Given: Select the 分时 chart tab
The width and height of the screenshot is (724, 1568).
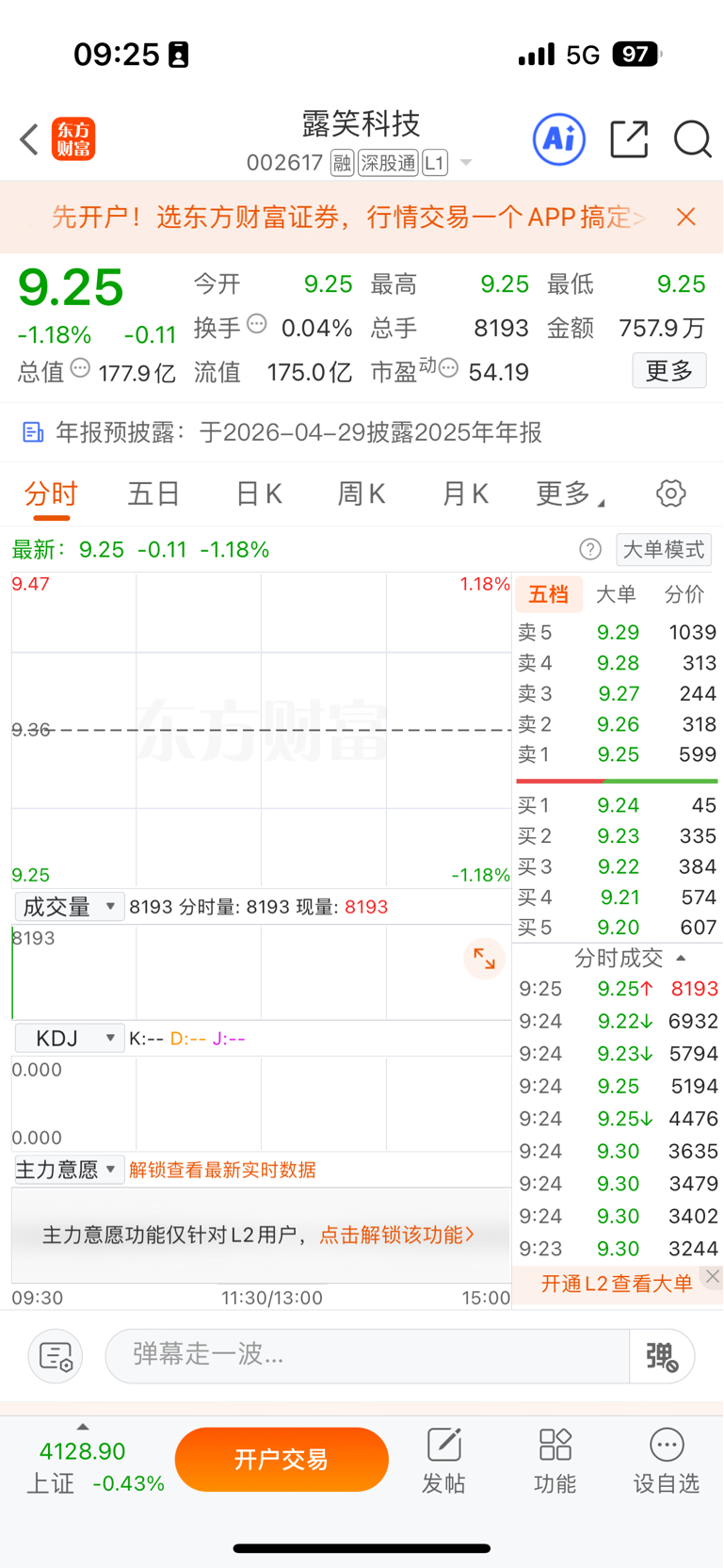Looking at the screenshot, I should (x=51, y=493).
